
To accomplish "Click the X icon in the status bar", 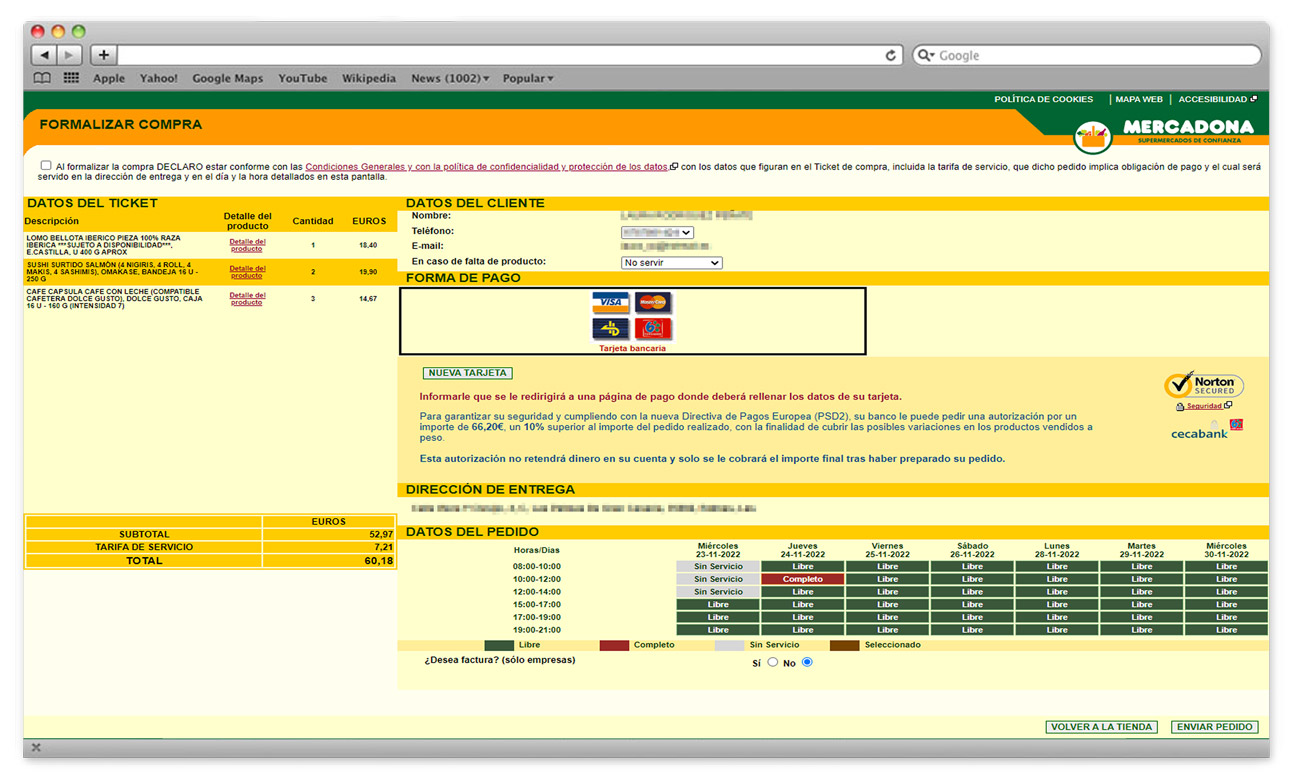I will (36, 747).
